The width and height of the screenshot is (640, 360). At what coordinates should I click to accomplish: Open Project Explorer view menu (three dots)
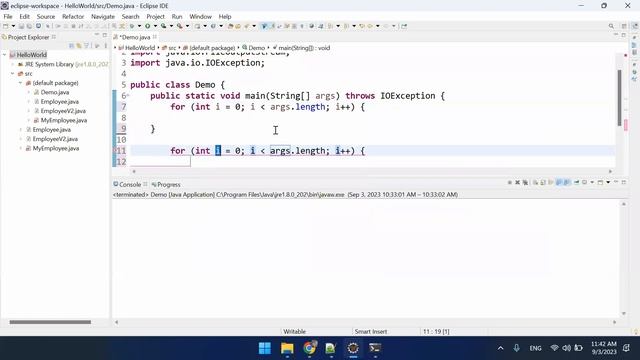coord(106,46)
